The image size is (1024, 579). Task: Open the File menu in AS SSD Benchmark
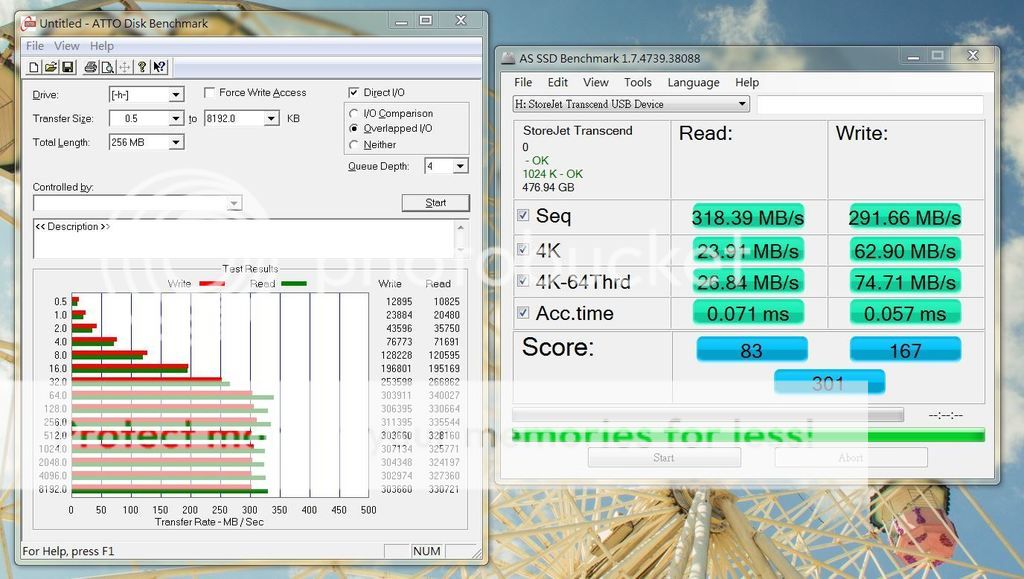coord(522,82)
